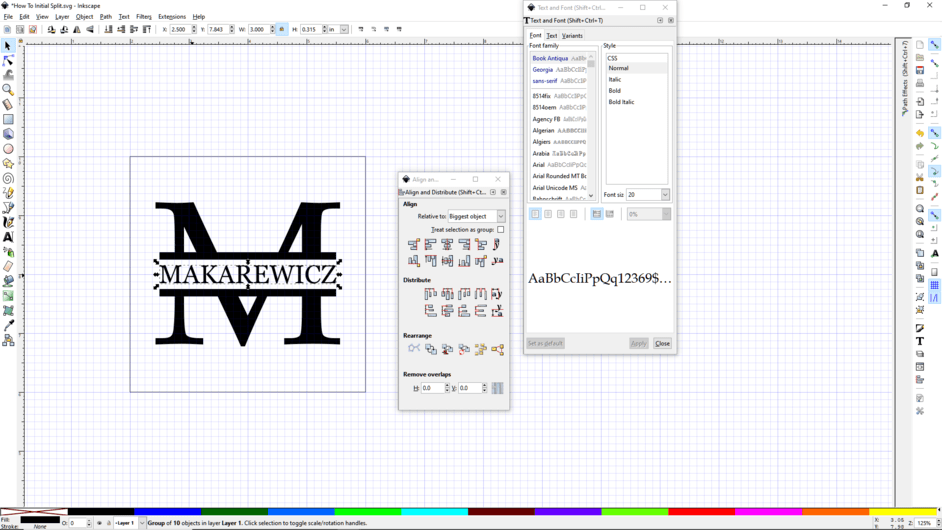The width and height of the screenshot is (942, 530).
Task: Select the Spray tool
Action: (x=8, y=252)
